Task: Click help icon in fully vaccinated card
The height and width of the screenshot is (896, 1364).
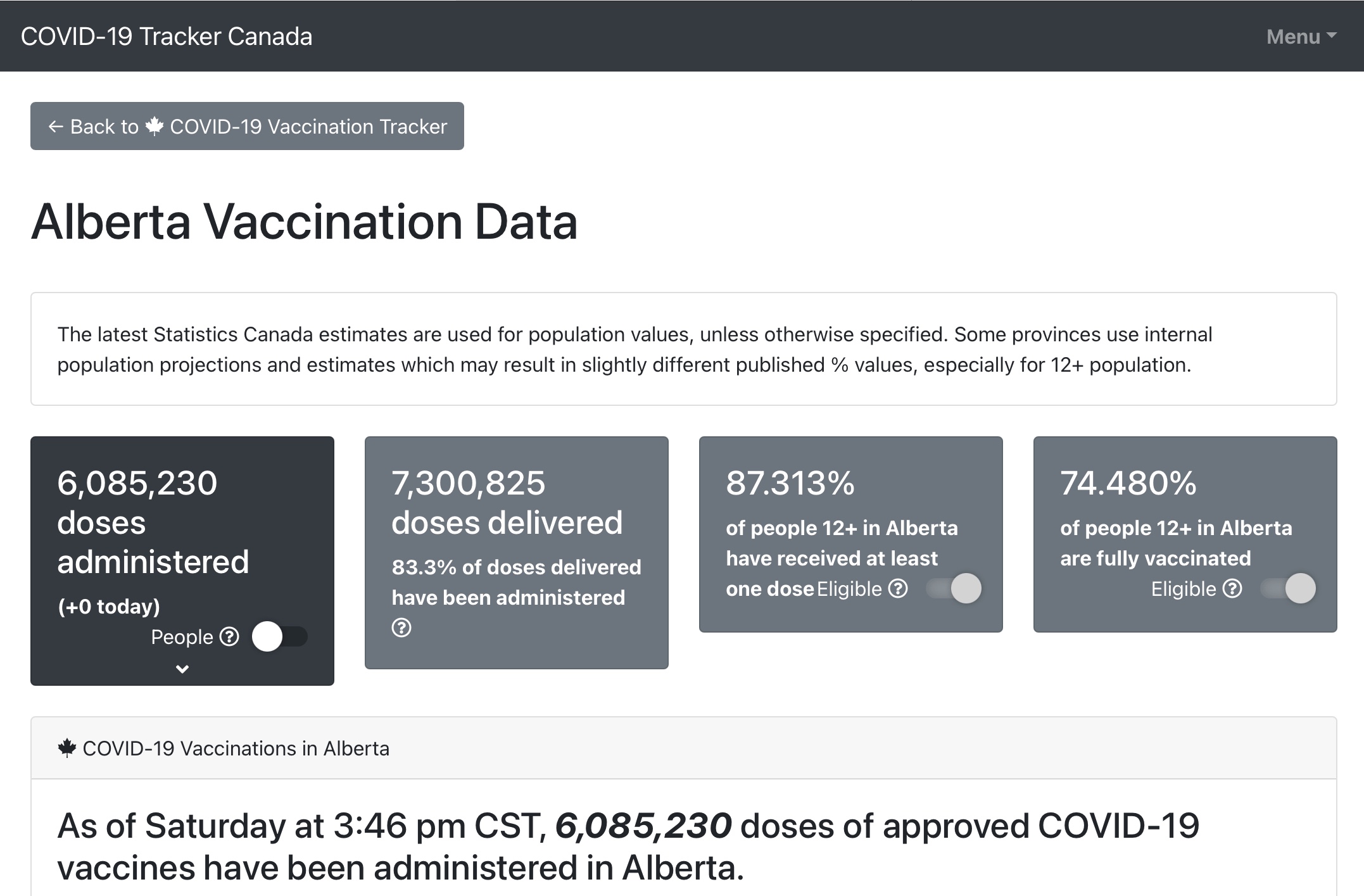Action: point(1232,588)
